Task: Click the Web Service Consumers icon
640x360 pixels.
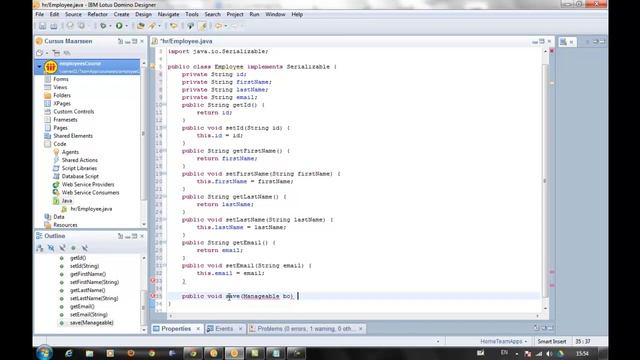Action: [56, 193]
